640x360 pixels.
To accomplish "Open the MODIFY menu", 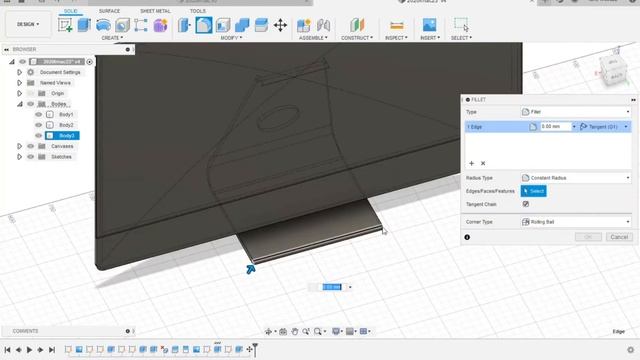I will [x=231, y=38].
